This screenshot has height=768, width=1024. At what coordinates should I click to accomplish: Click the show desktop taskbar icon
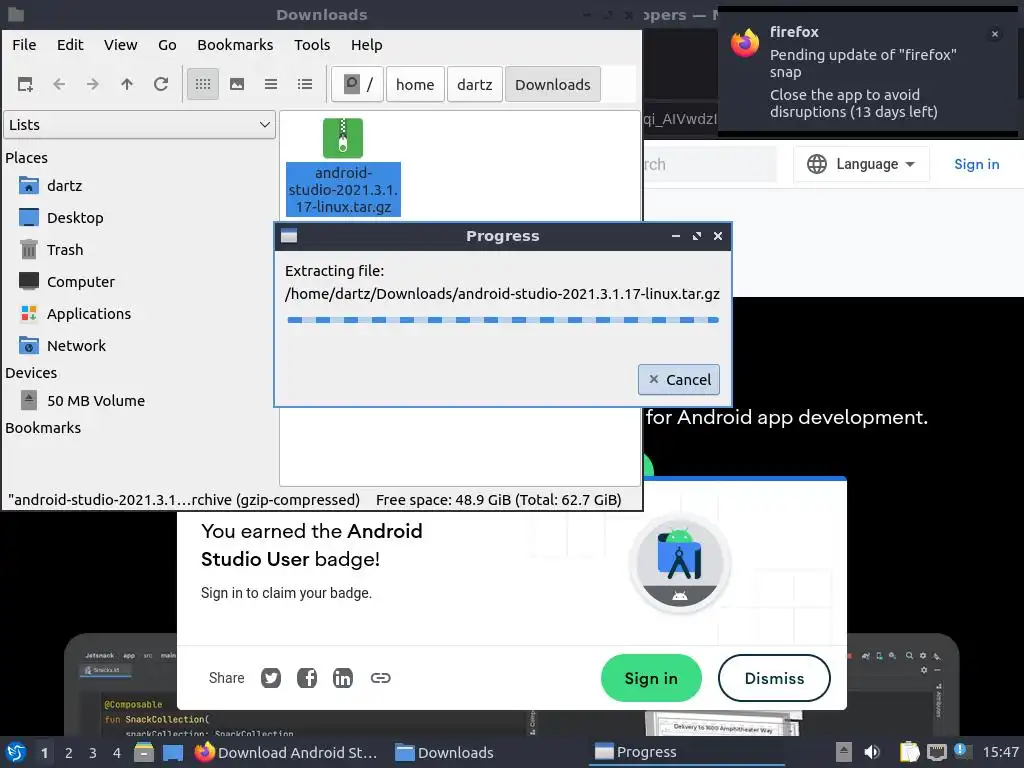172,752
